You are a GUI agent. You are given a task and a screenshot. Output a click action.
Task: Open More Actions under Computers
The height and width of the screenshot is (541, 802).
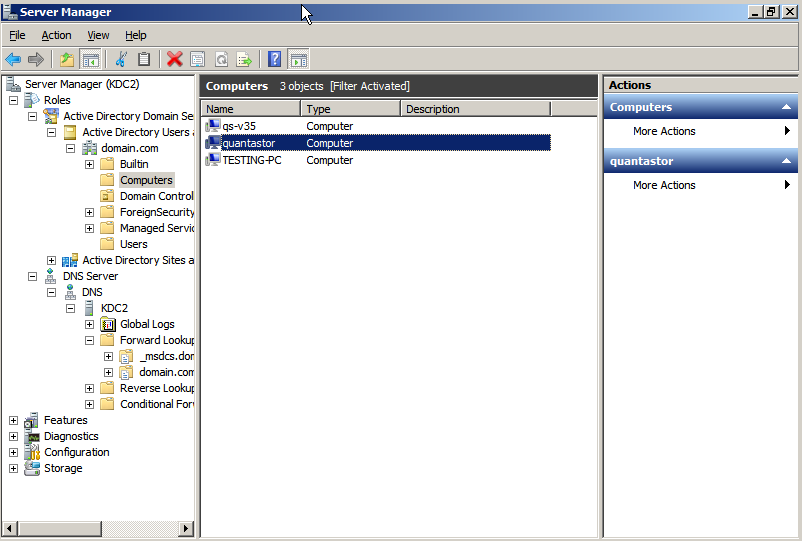click(x=700, y=131)
